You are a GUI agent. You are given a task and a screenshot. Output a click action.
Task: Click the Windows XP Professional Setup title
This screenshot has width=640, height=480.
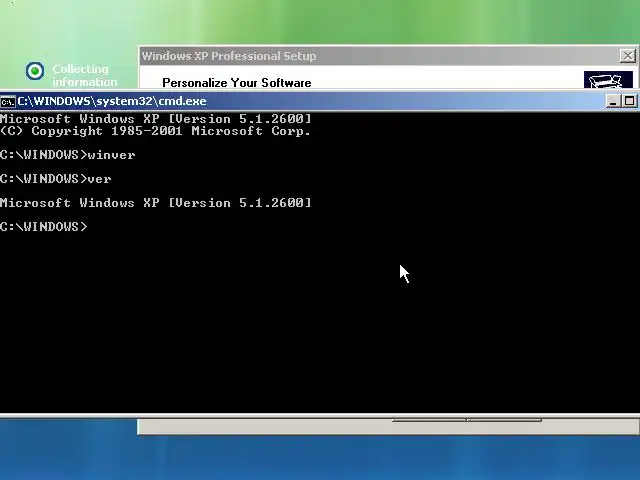(229, 56)
